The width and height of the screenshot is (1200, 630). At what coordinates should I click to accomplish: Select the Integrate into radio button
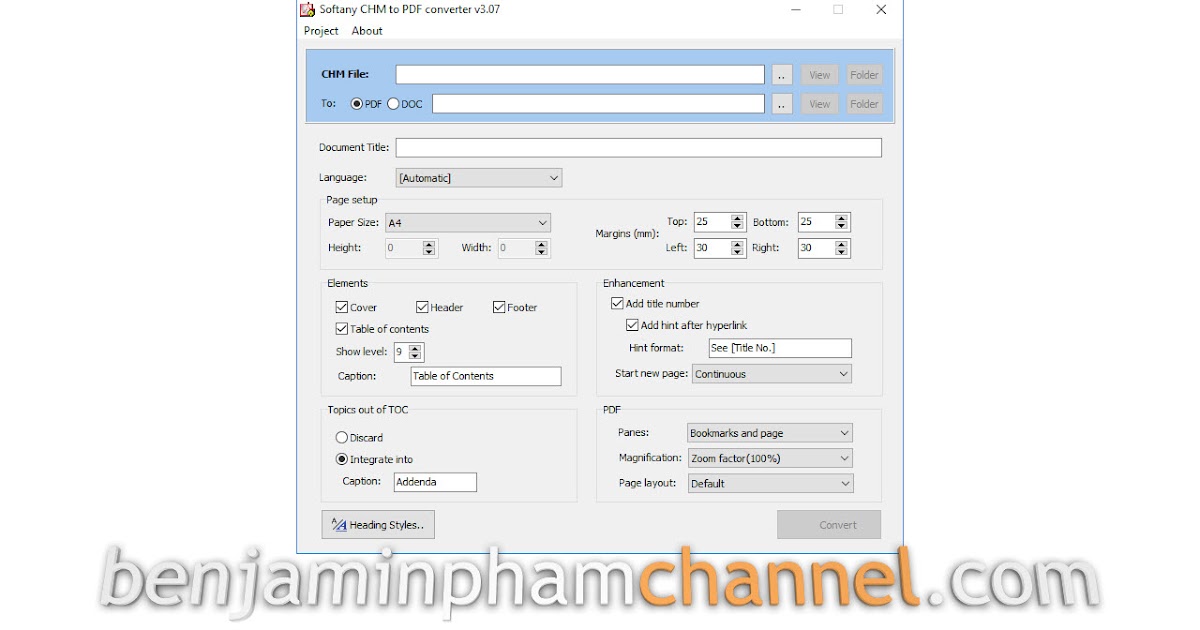[342, 460]
